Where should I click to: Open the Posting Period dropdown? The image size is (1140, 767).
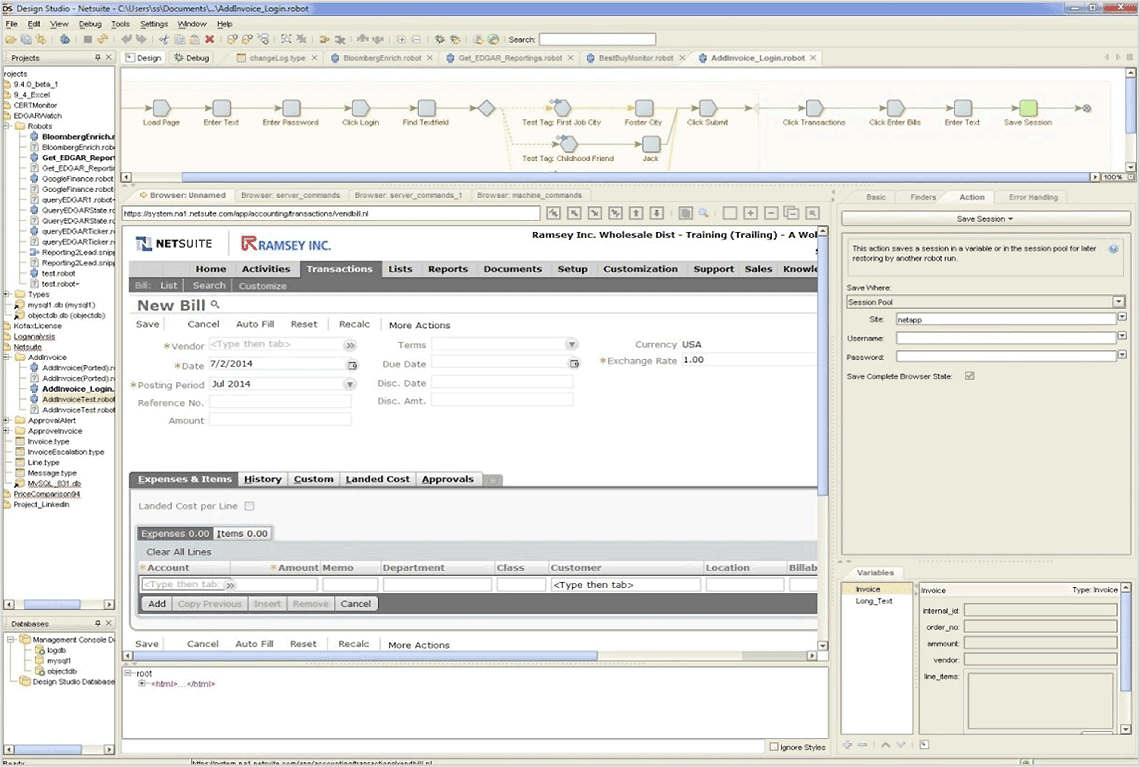pos(350,384)
